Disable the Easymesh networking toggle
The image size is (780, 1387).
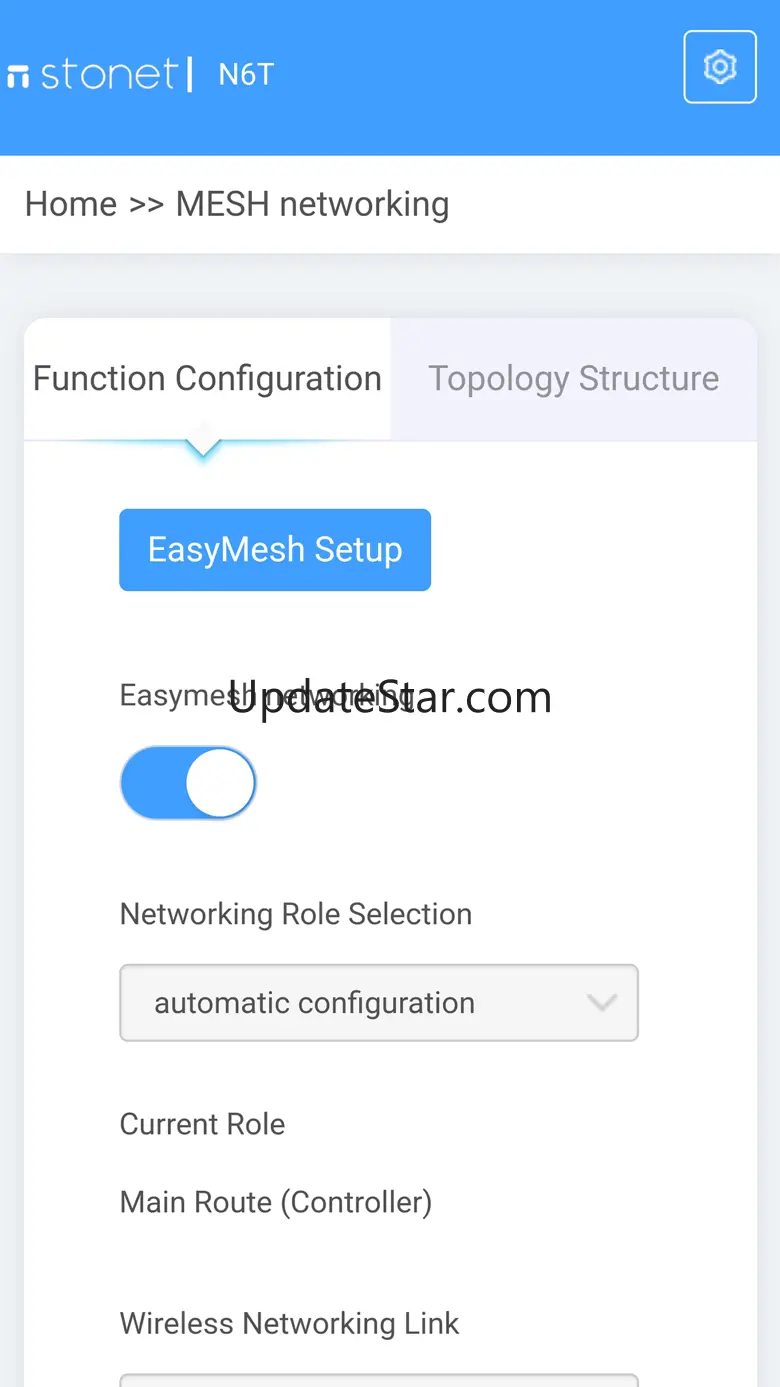click(x=188, y=783)
